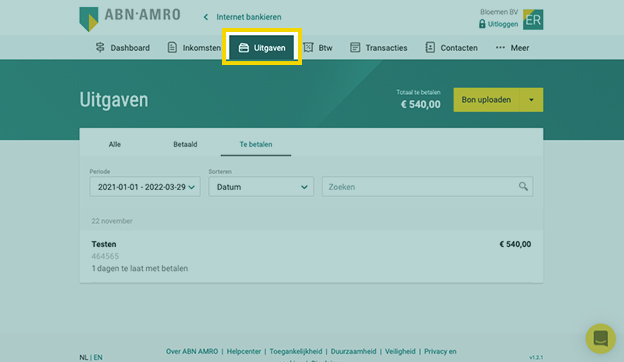
Task: Click the invoice number 464565
Action: pos(105,256)
